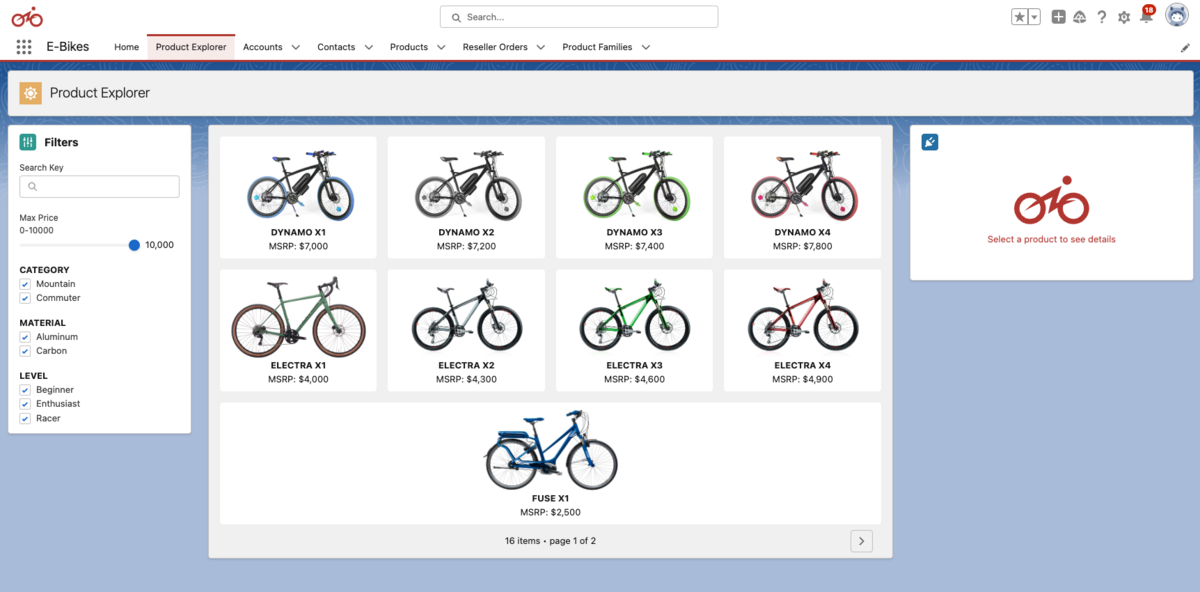Select the Dynamo X4 product tile
1200x592 pixels.
(x=802, y=197)
